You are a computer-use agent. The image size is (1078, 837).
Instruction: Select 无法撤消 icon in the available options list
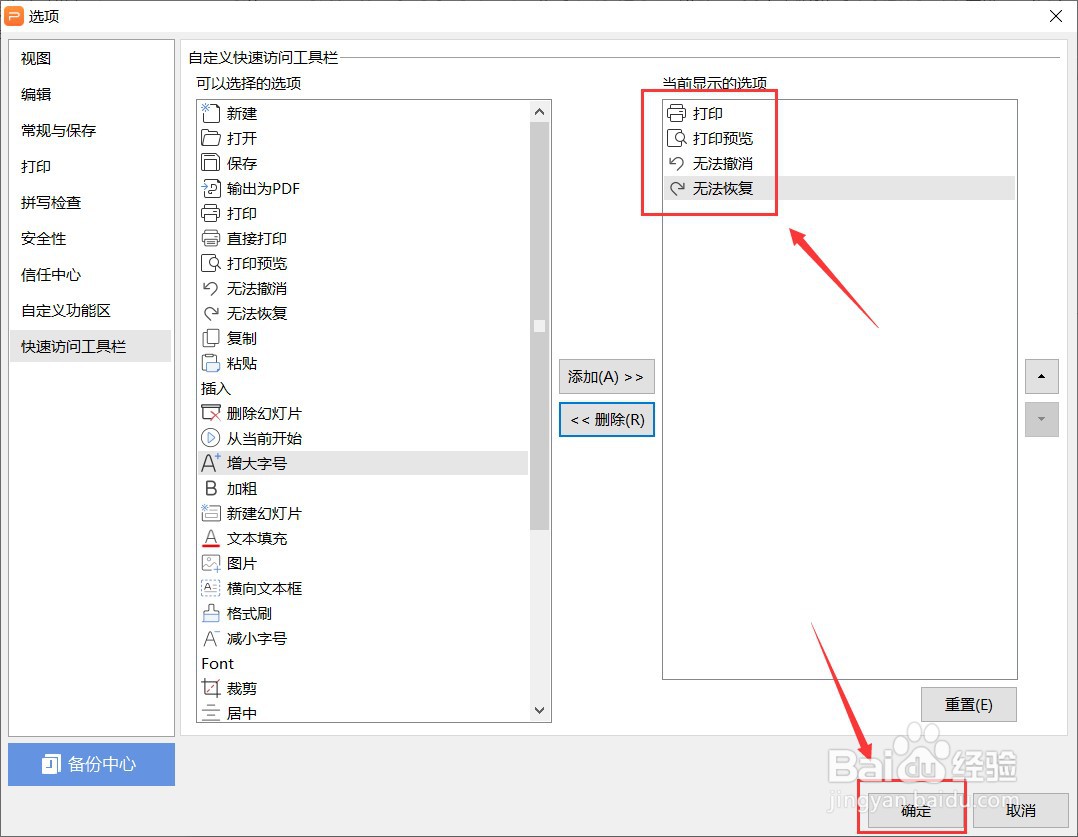(210, 288)
